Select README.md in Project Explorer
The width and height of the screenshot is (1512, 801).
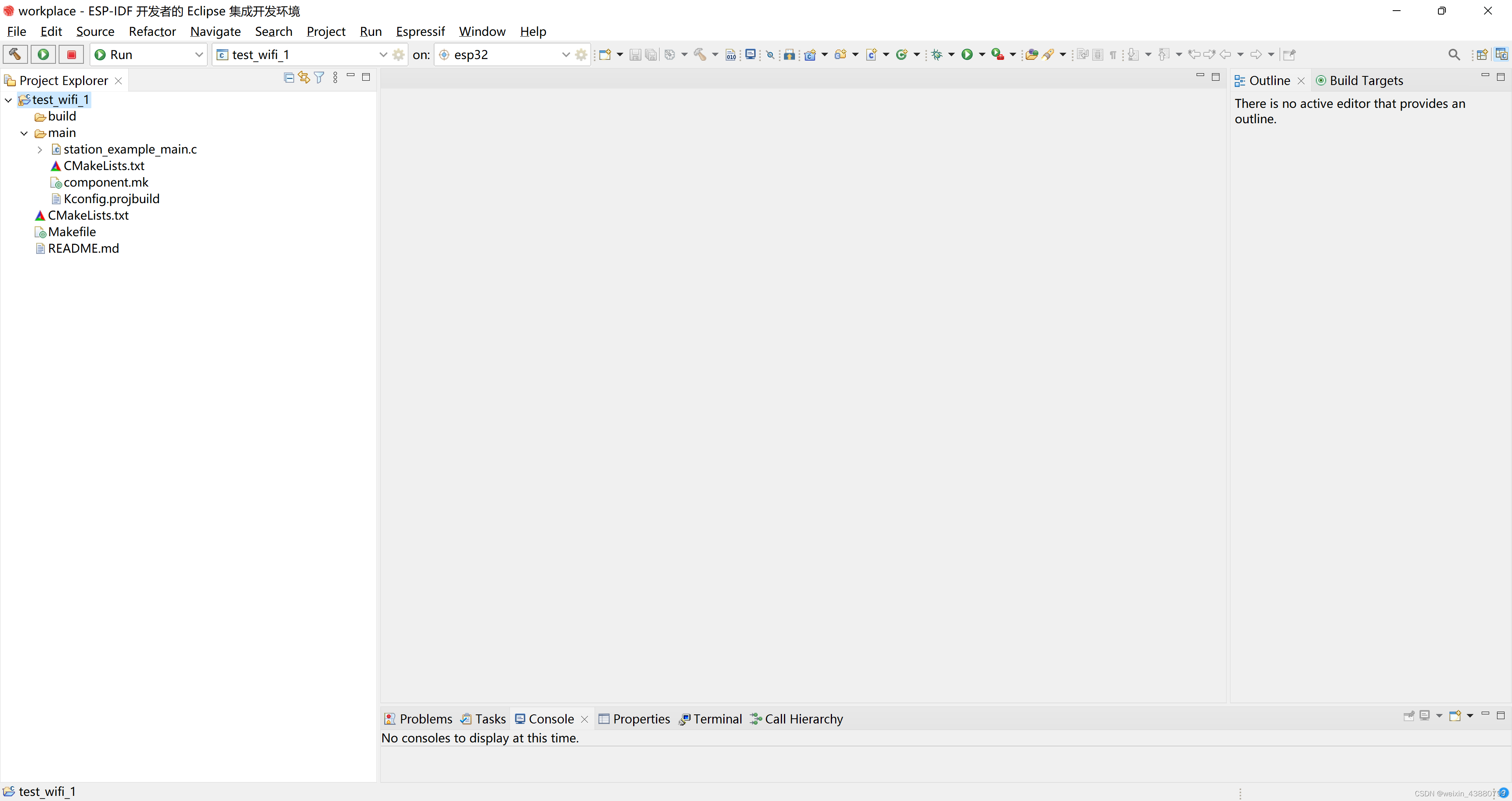pos(83,248)
